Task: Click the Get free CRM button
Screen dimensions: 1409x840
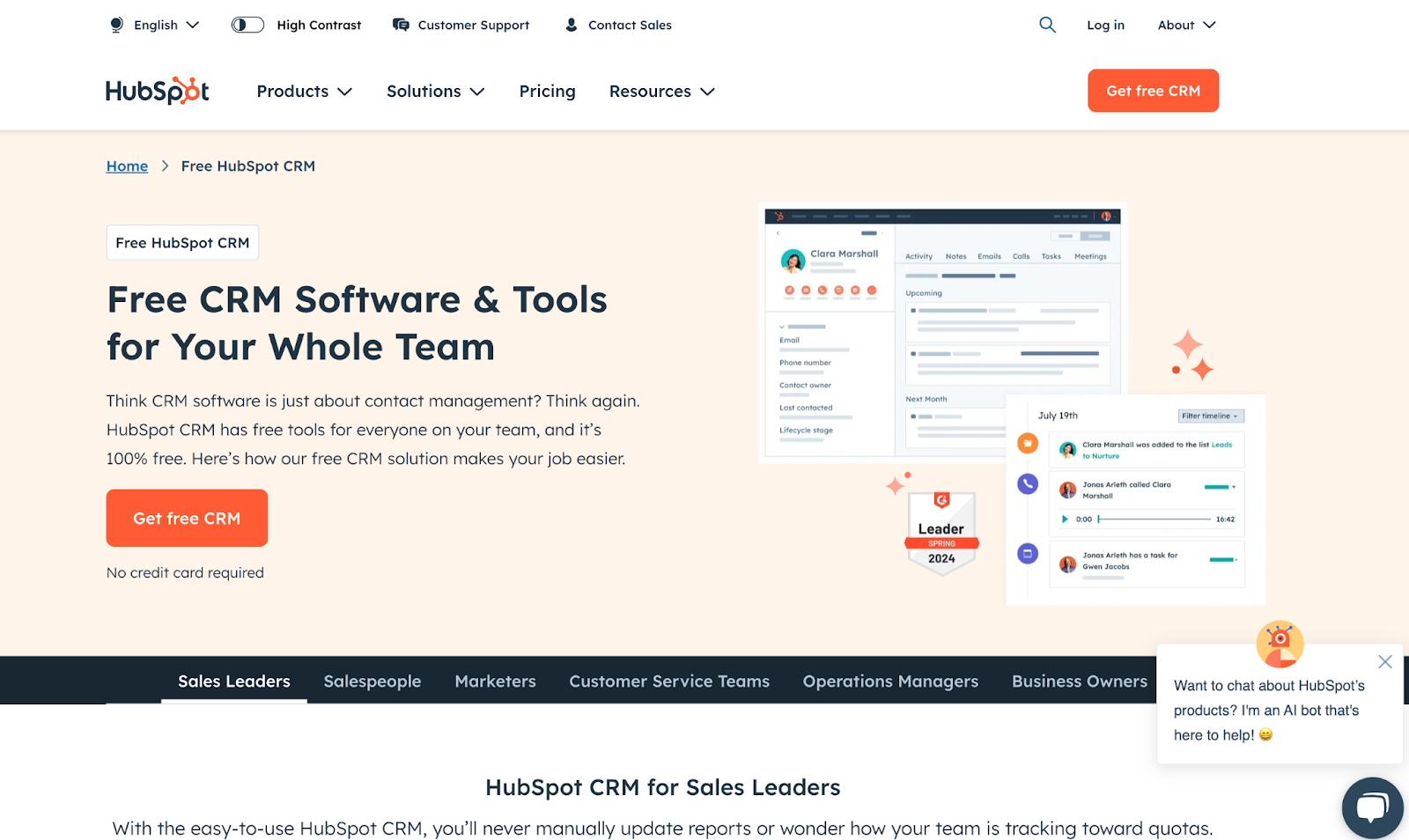Action: tap(186, 518)
